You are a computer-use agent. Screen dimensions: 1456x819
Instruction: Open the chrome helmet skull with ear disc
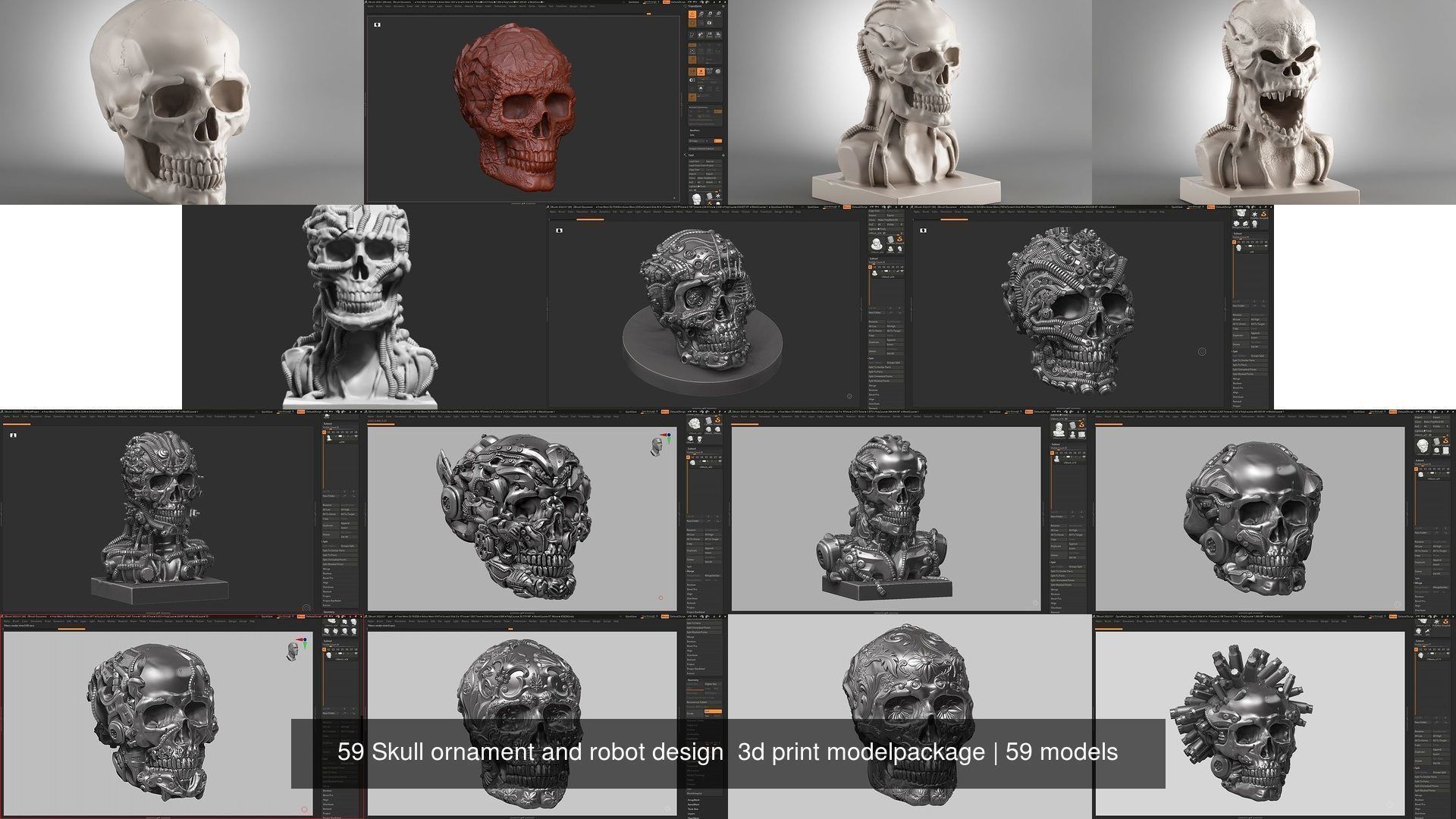click(1274, 512)
